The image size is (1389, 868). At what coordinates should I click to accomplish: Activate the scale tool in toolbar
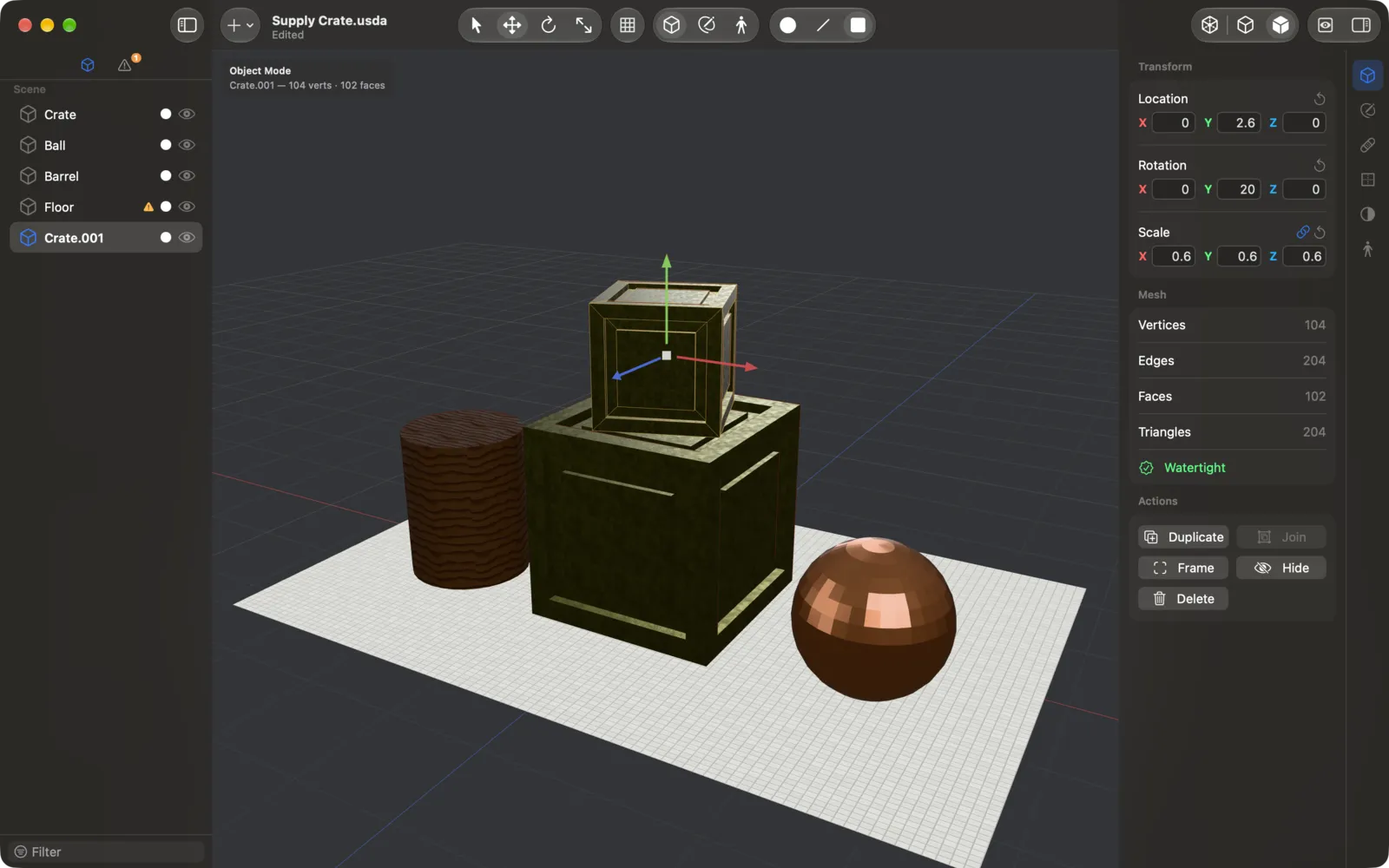coord(584,25)
